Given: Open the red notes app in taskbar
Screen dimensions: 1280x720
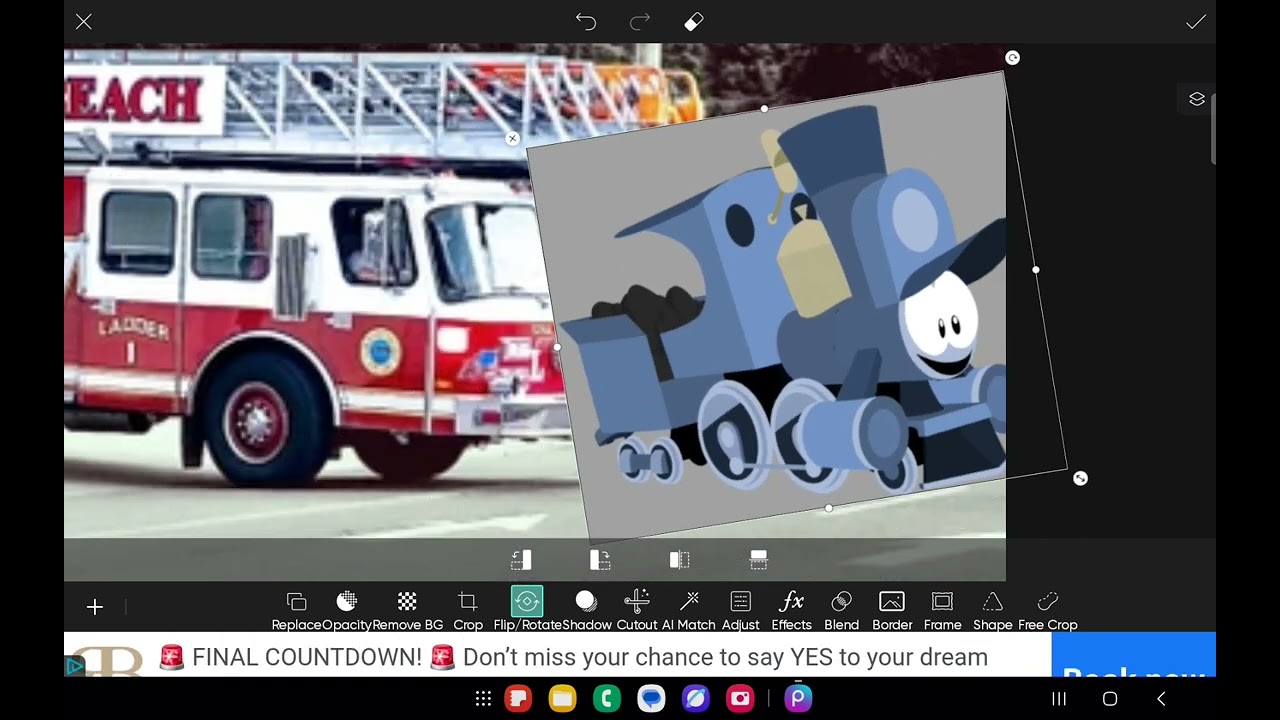Looking at the screenshot, I should [x=518, y=699].
